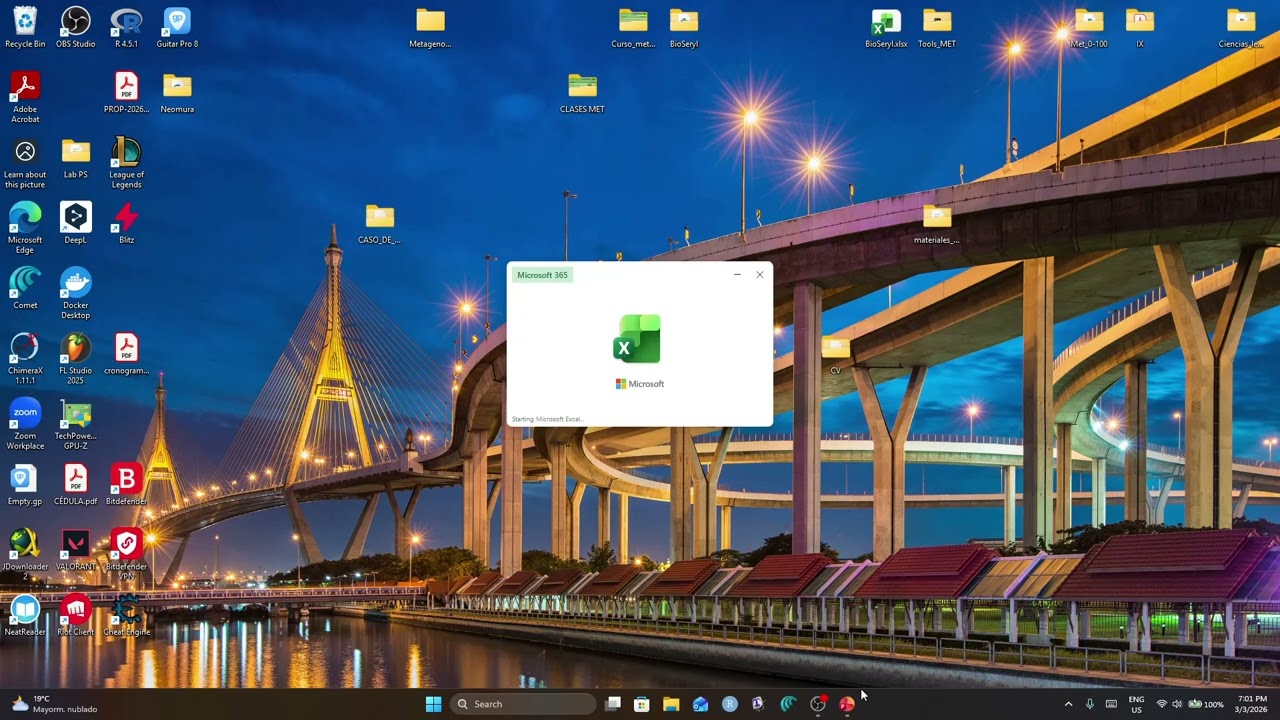
Task: Open Outlook from the taskbar
Action: point(700,704)
